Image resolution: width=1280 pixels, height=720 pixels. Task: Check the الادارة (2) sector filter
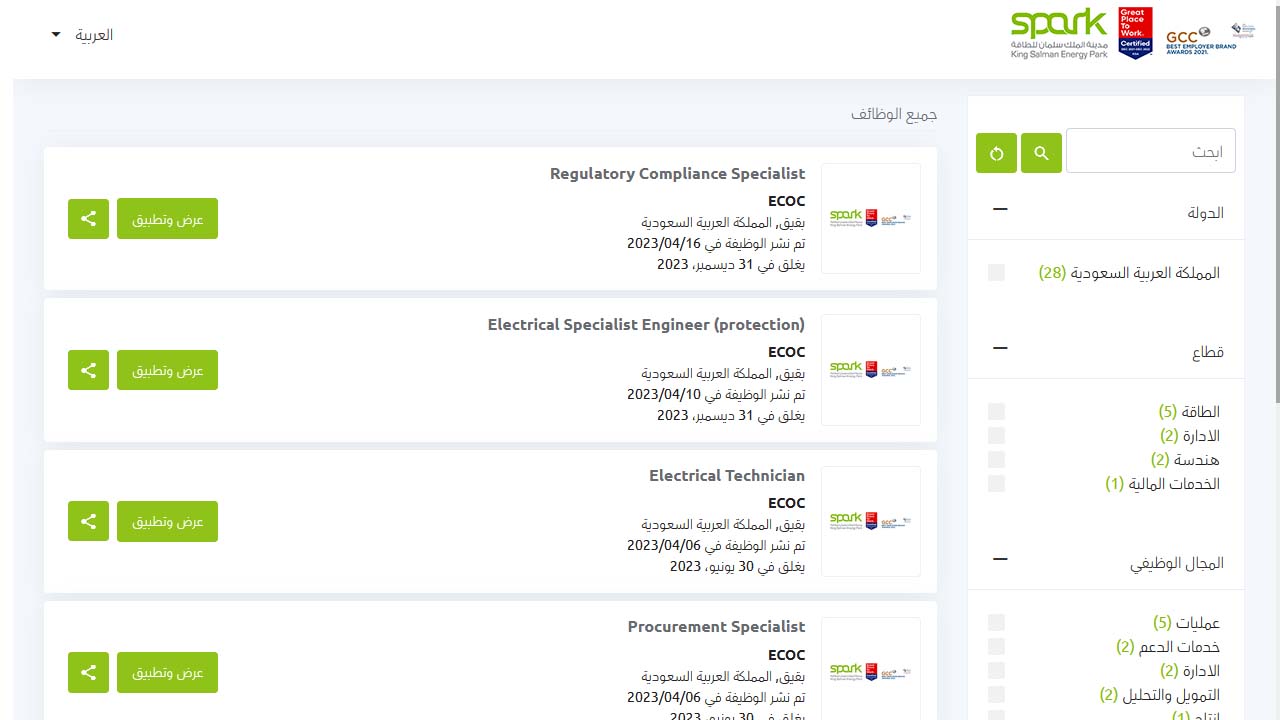996,435
